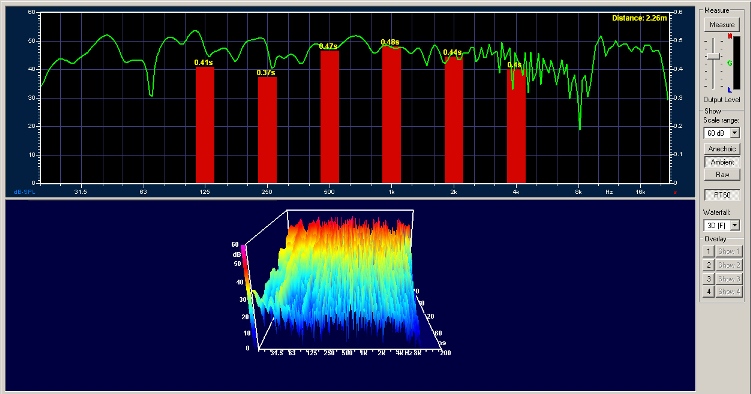Click the 4k RT60 bar labeled 0.4s
Screen dimensions: 751x394
[x=516, y=125]
